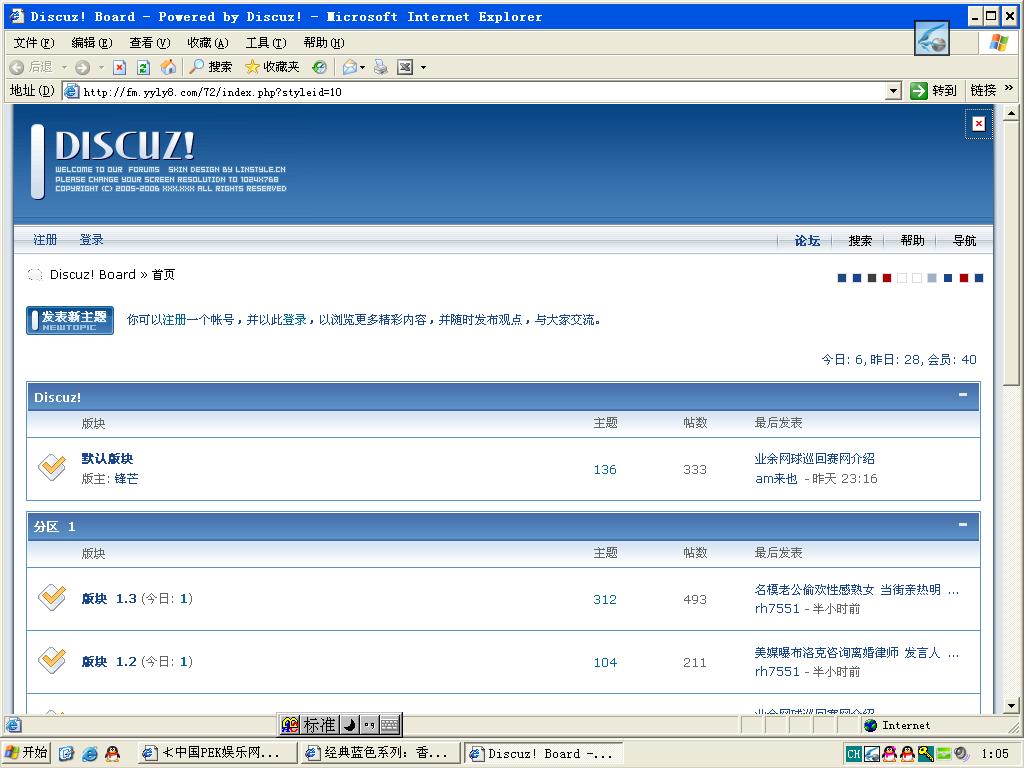Switch to the 中国PEK娱乐网 taskbar window
The image size is (1024, 768).
[x=217, y=753]
